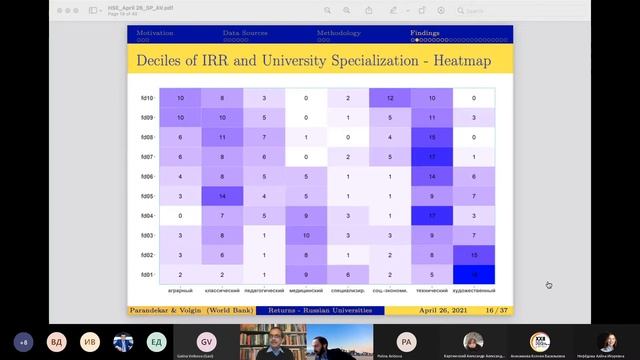Click the fd03 медицинский cell showing 10
The width and height of the screenshot is (640, 360).
[306, 236]
